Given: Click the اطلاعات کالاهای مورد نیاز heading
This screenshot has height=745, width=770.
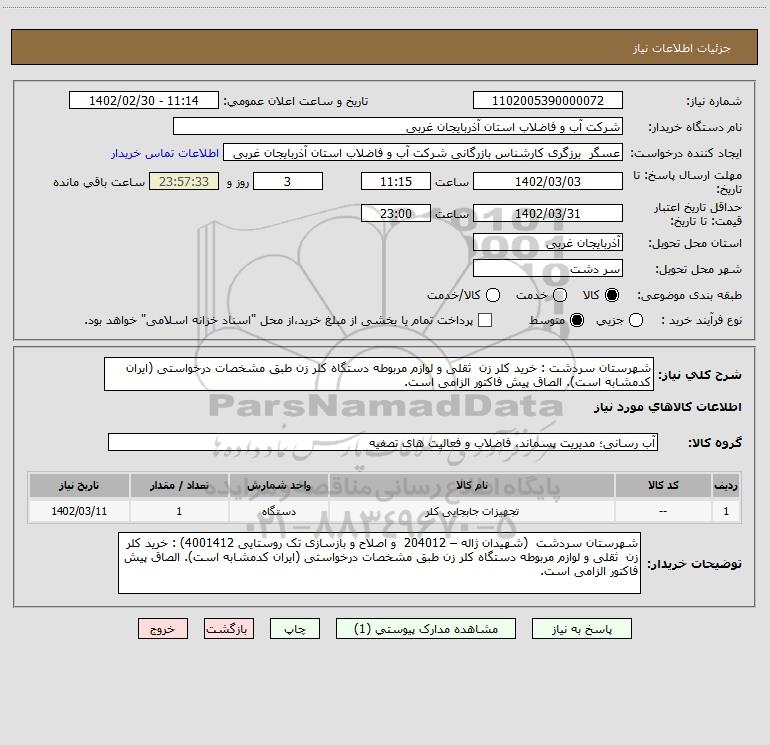Looking at the screenshot, I should click(668, 407).
